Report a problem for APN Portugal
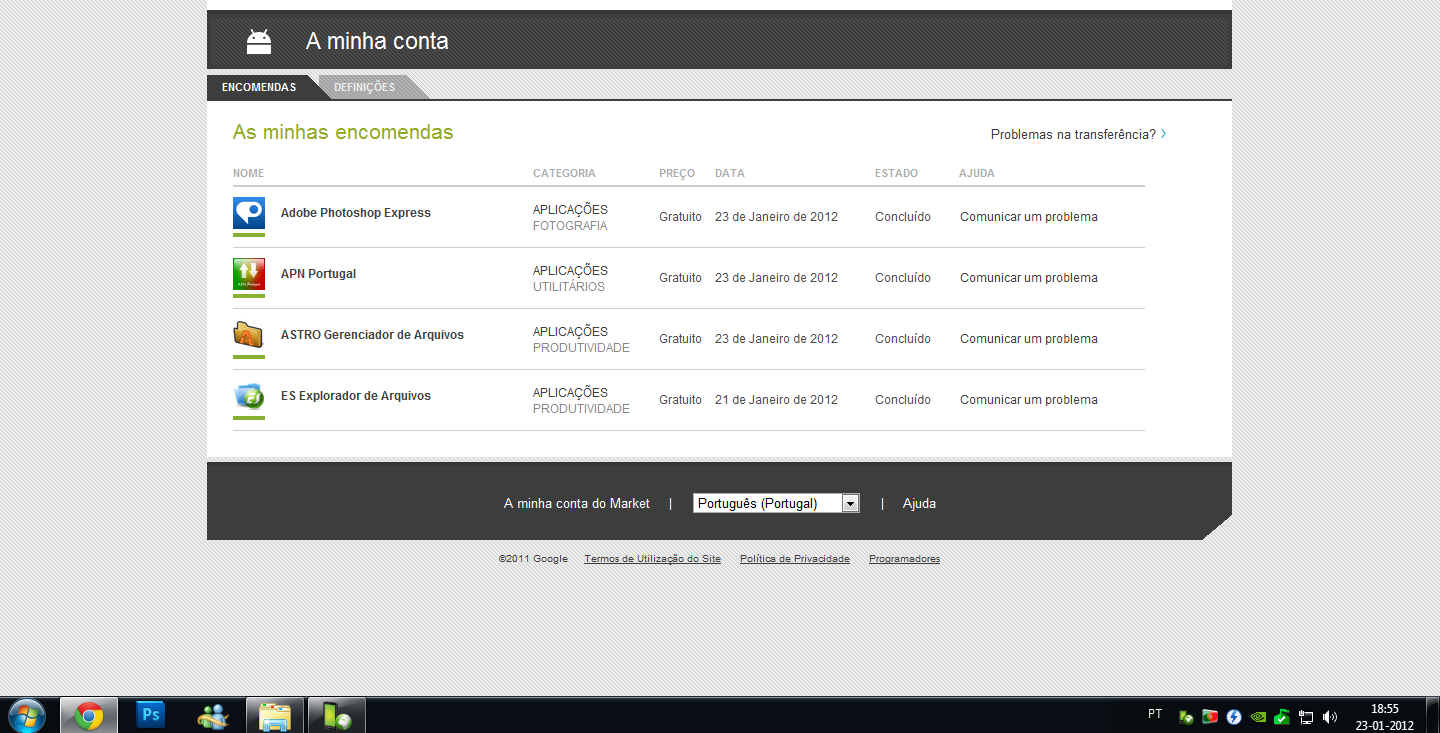 point(1028,277)
